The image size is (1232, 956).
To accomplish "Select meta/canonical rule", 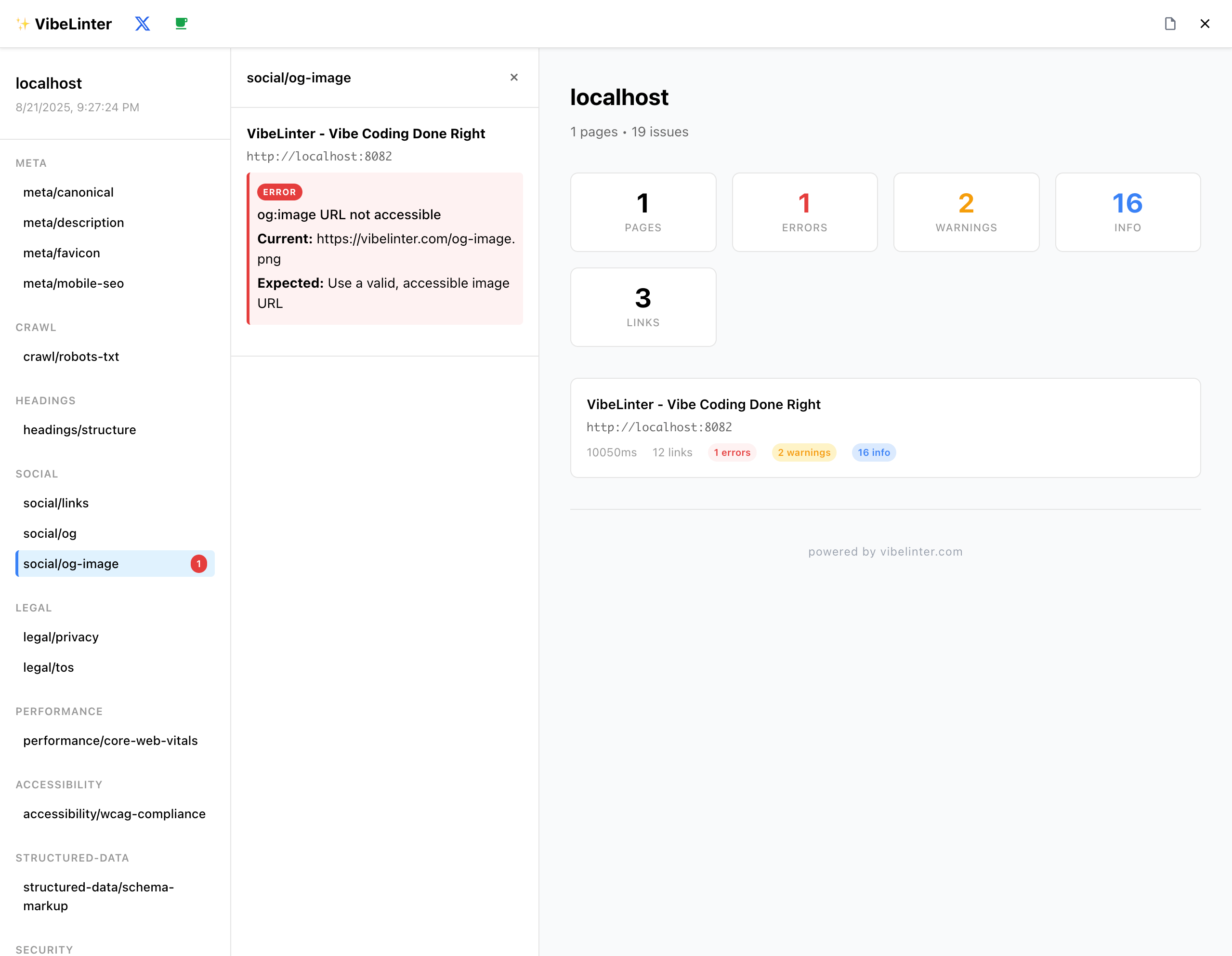I will click(115, 192).
